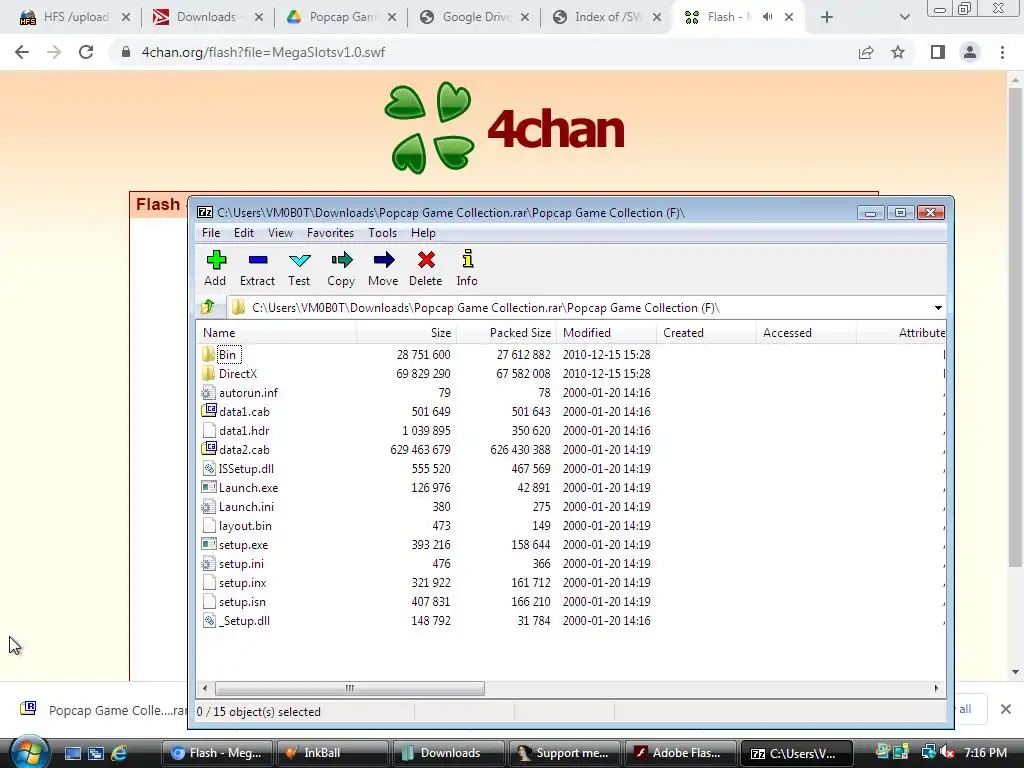
Task: Sort files by the Size column
Action: pos(406,332)
